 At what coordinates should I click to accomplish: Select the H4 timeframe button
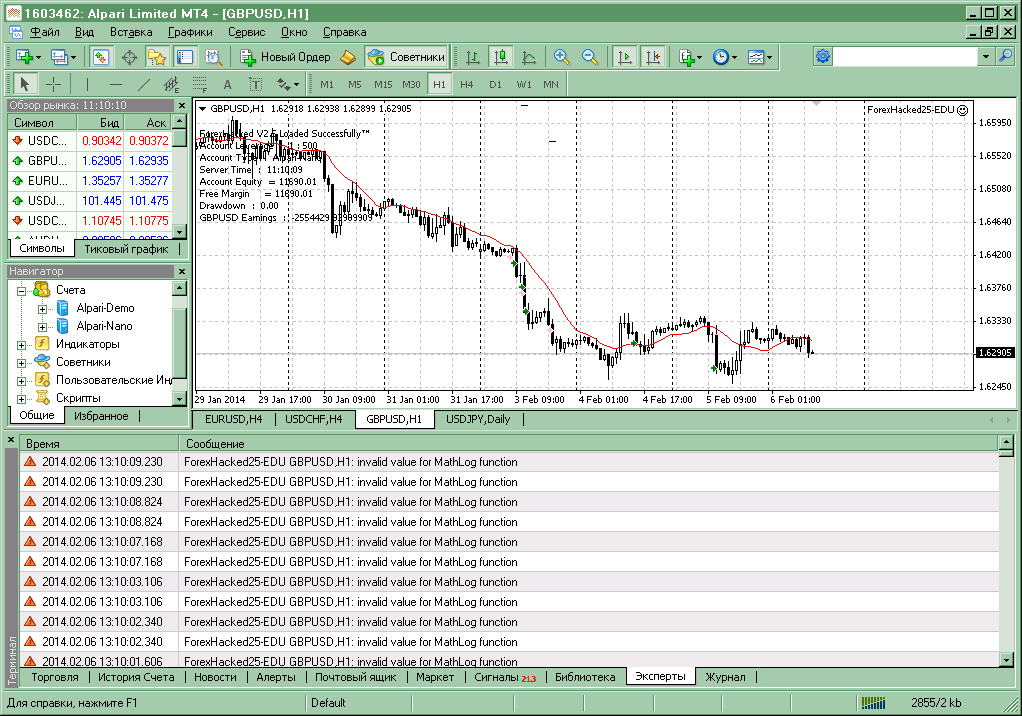pos(467,84)
